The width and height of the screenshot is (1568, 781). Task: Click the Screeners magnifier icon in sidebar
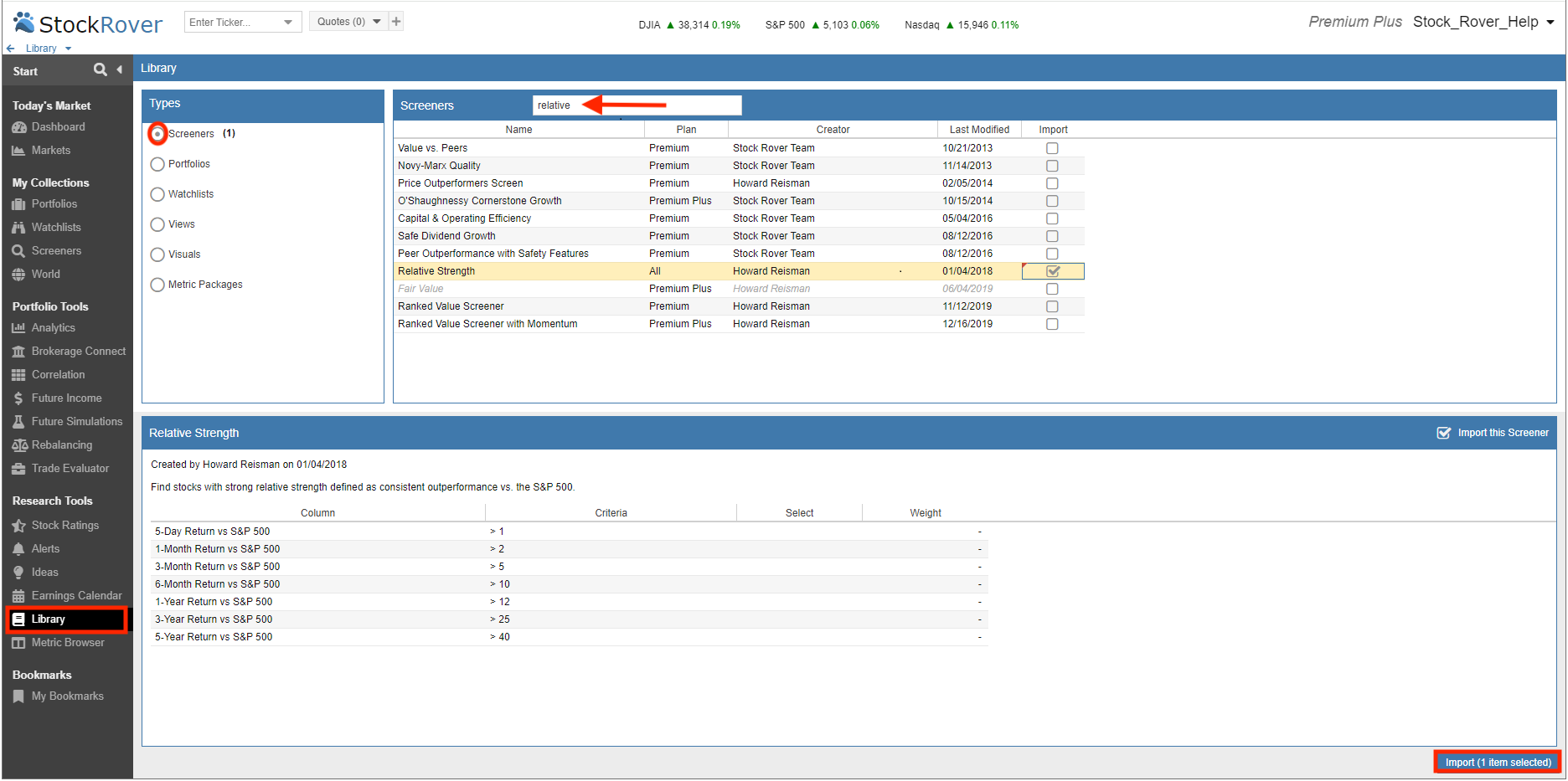19,251
